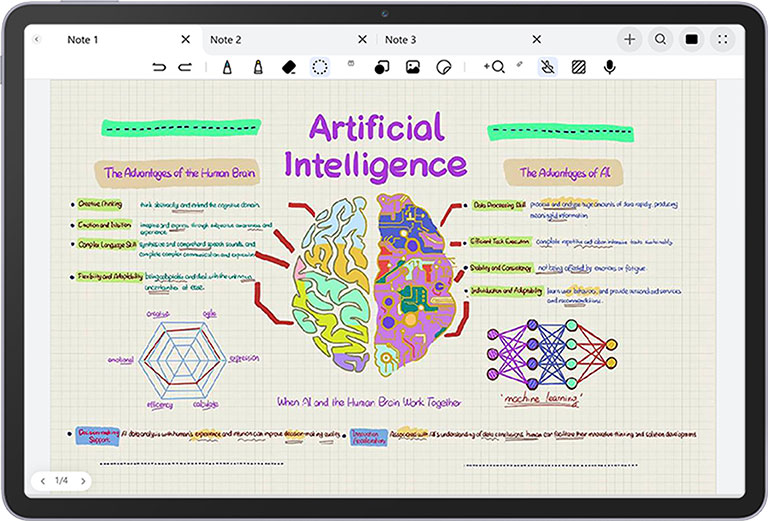
Task: Toggle the finger-drawing disable mode
Action: click(x=547, y=67)
